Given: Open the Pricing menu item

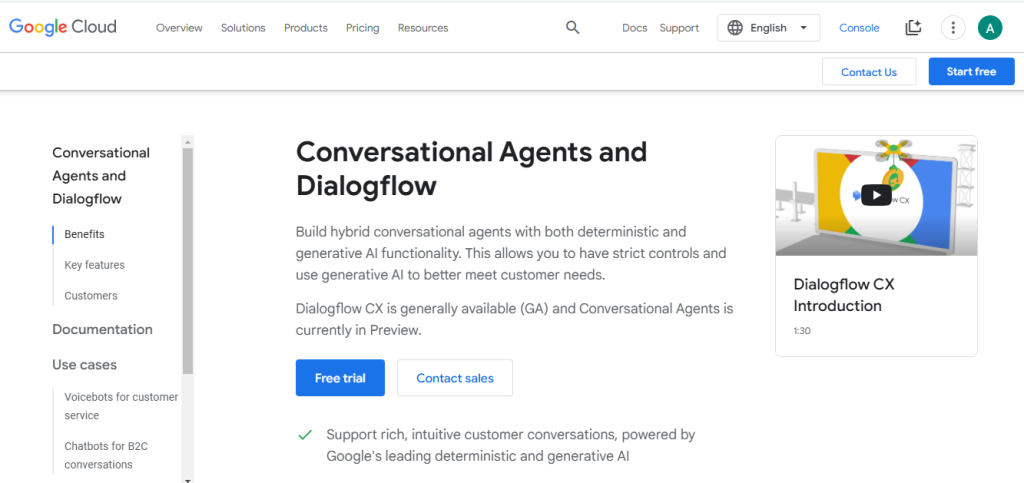Looking at the screenshot, I should pos(362,28).
